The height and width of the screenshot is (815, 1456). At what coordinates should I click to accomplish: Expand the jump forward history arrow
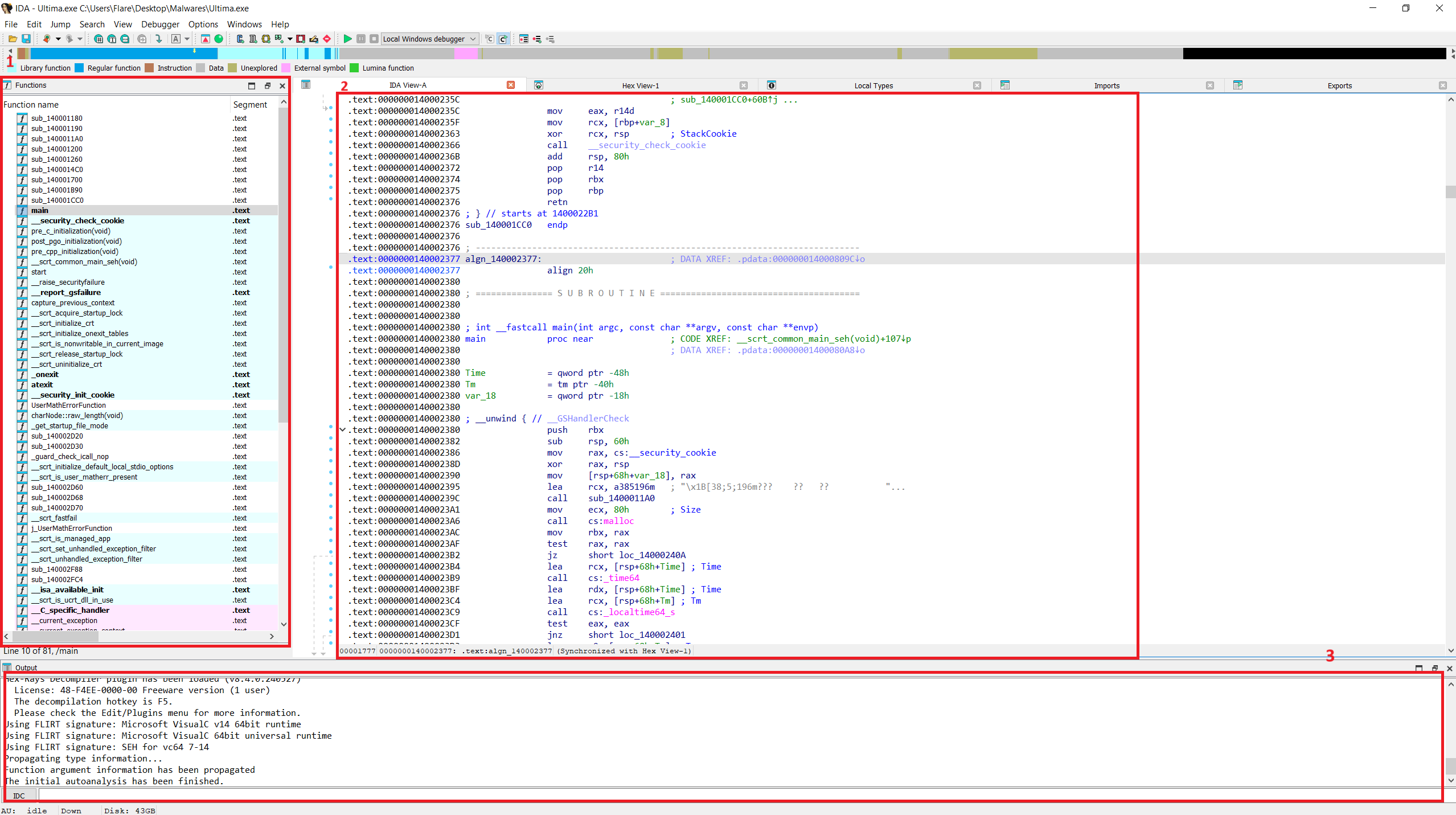(x=80, y=39)
